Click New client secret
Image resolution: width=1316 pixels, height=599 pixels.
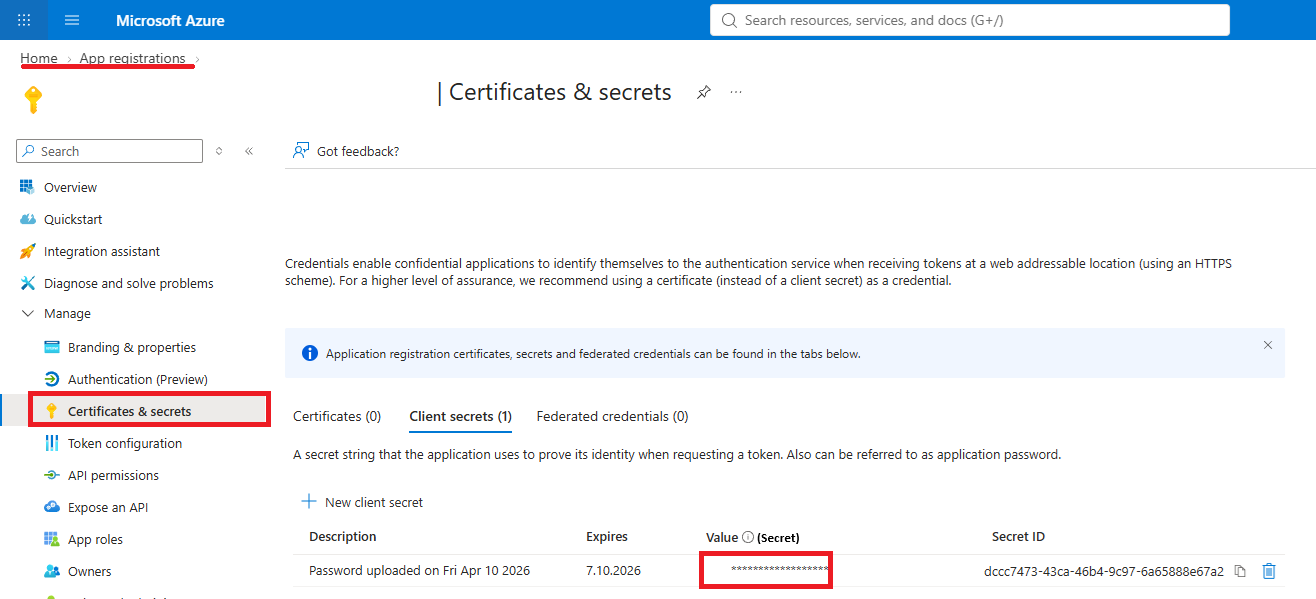[x=362, y=502]
